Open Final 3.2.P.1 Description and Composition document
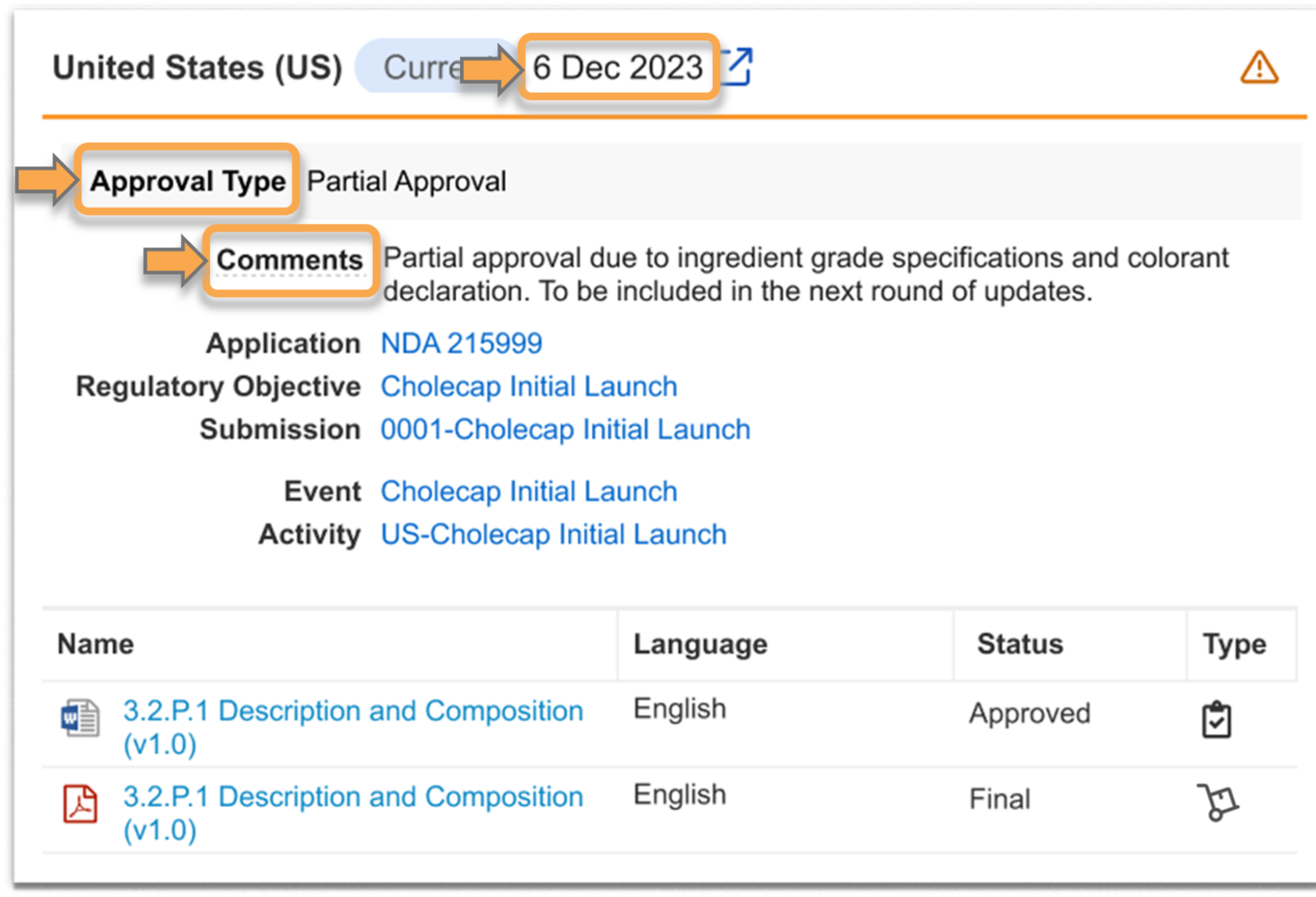This screenshot has width=1316, height=897. tap(353, 798)
